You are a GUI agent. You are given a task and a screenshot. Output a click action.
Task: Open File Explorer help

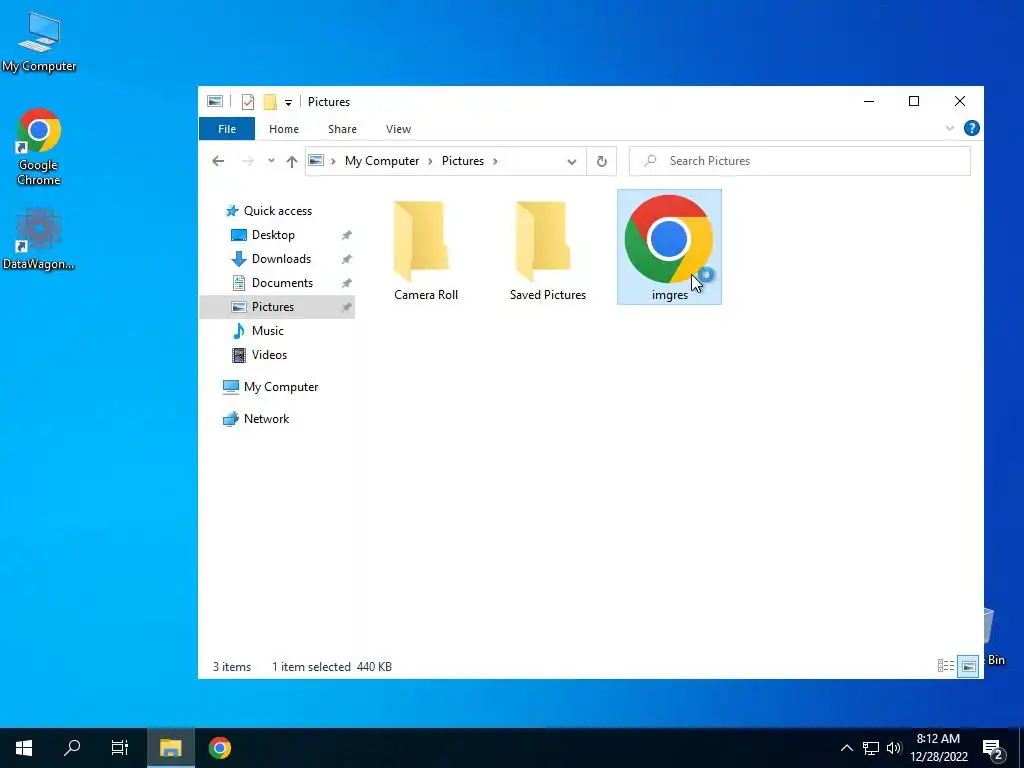[x=971, y=128]
